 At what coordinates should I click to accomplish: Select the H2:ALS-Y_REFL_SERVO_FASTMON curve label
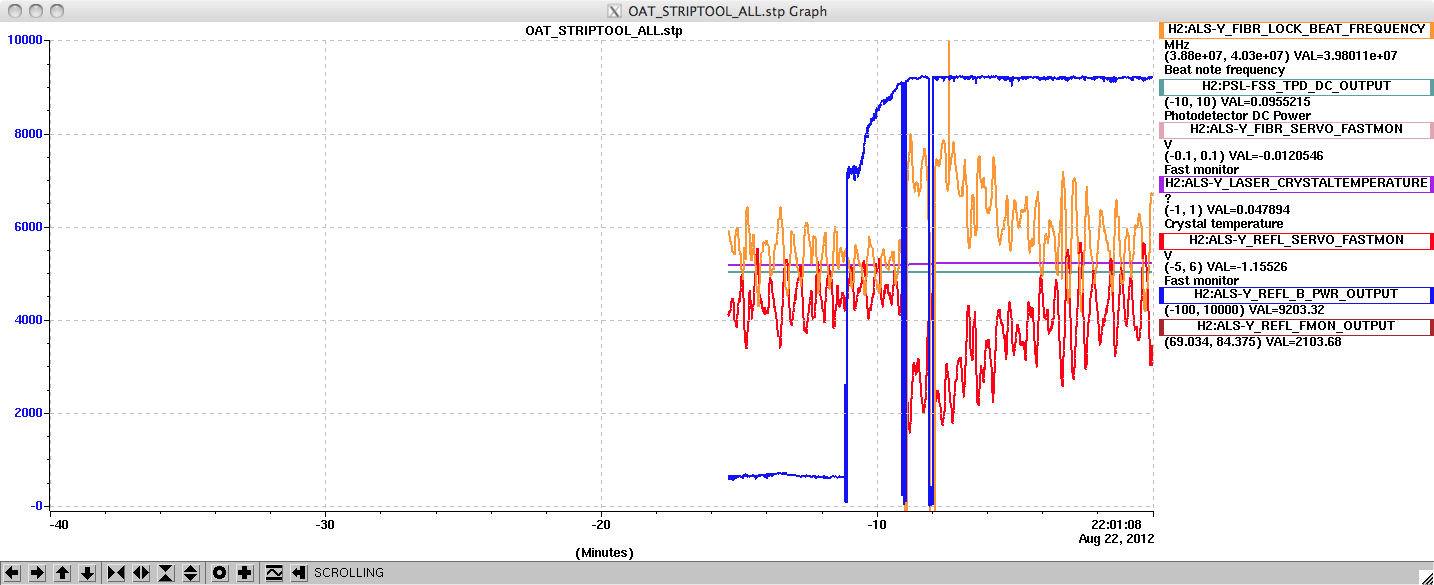pyautogui.click(x=1296, y=241)
